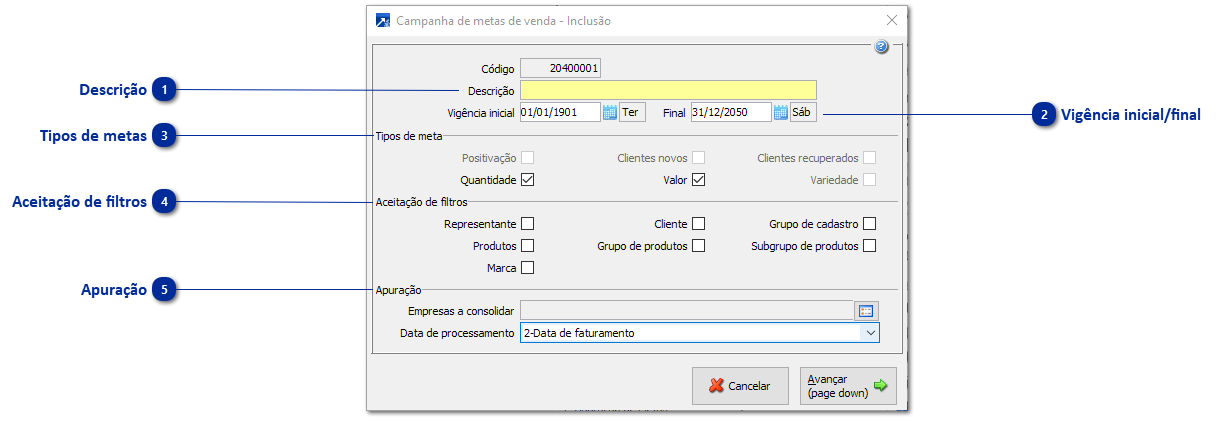Click the Ter weekday button

tap(632, 113)
